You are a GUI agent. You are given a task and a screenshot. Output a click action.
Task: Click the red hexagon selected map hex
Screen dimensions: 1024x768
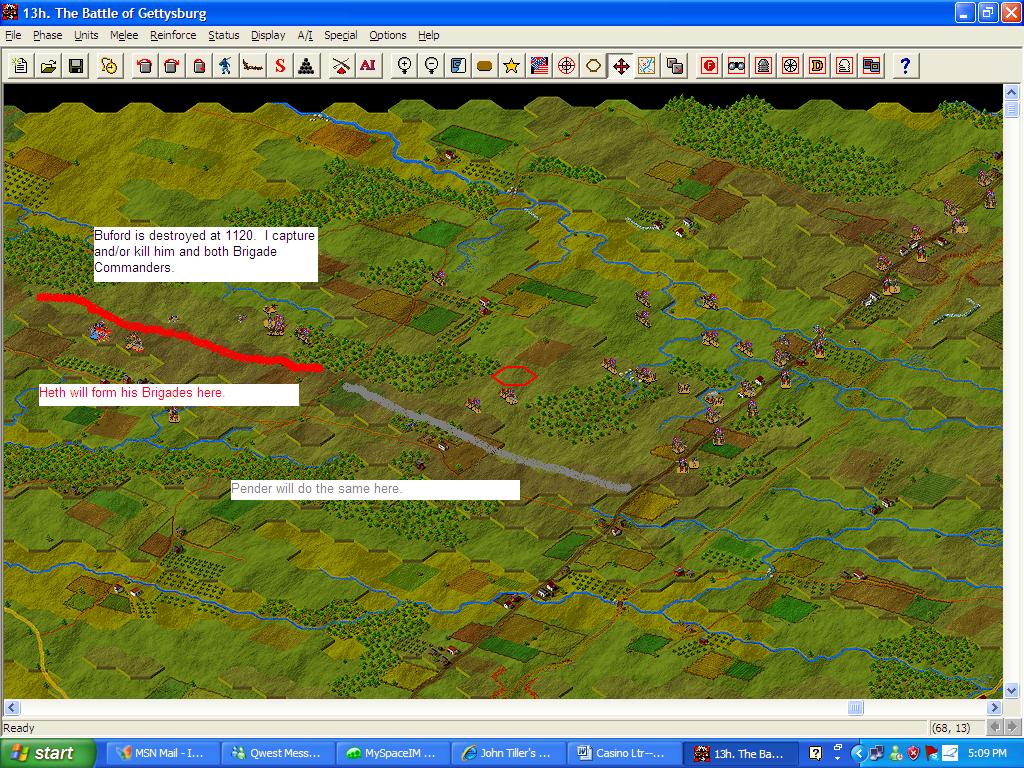tap(514, 376)
